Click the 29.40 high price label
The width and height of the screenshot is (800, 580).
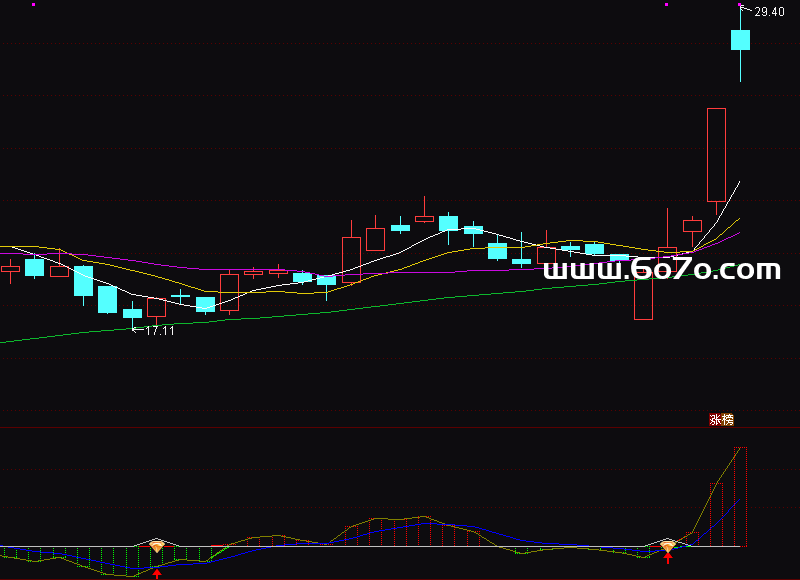tap(769, 12)
